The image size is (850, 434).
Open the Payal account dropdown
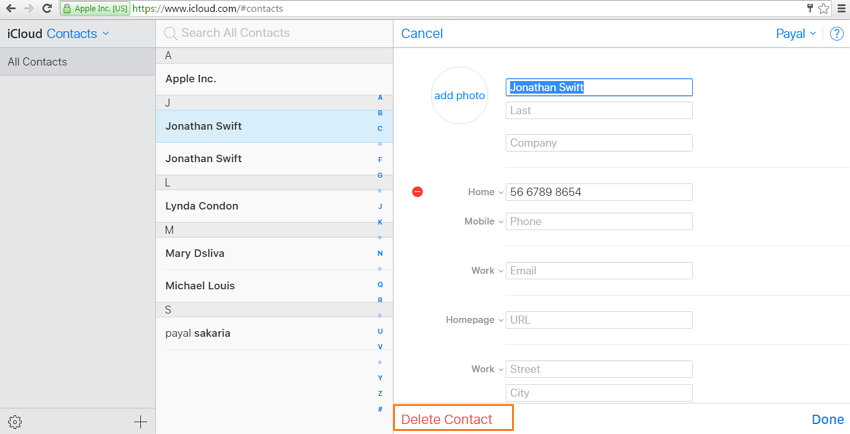pyautogui.click(x=795, y=34)
